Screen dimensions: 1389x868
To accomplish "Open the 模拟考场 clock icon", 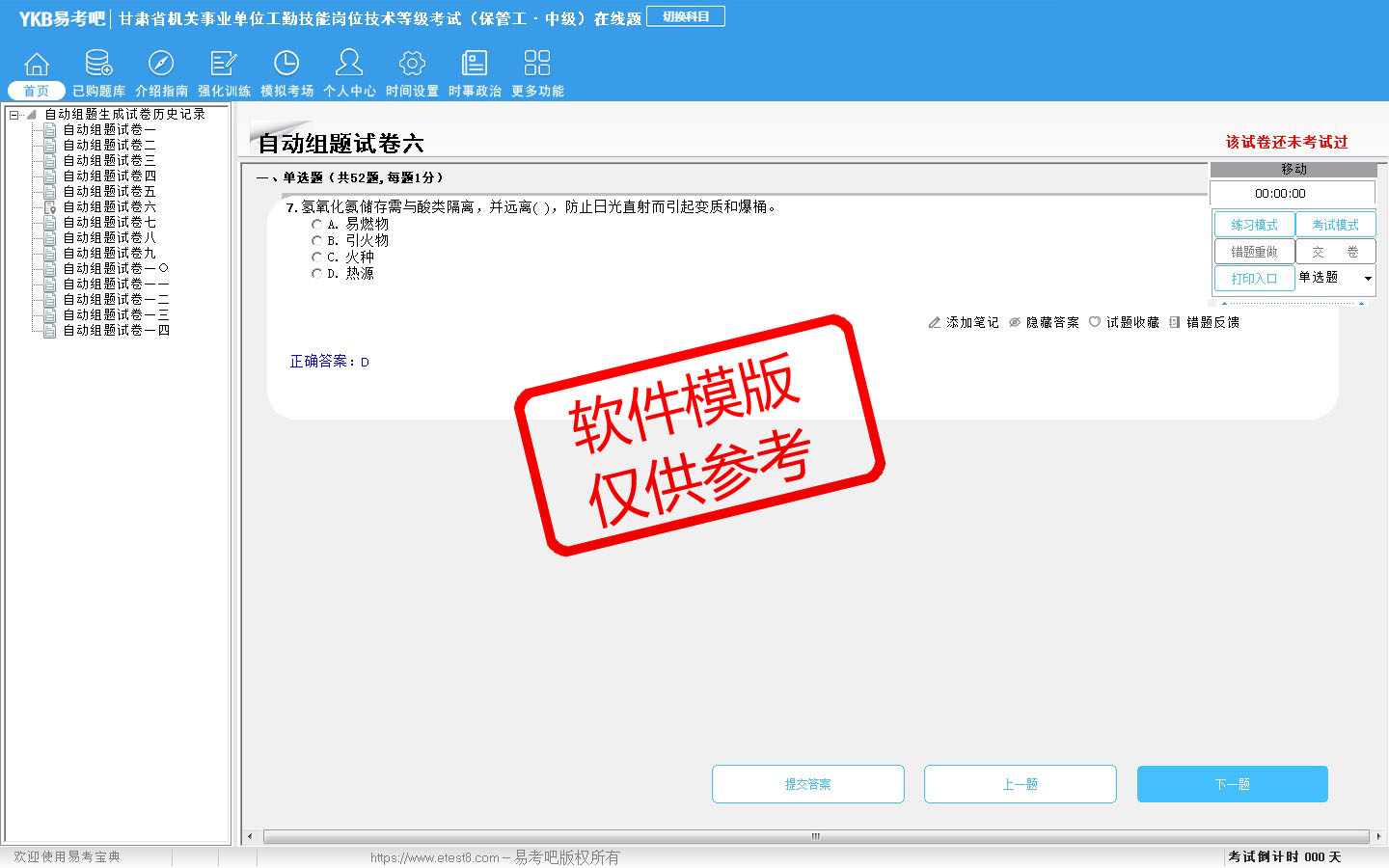I will [x=286, y=64].
